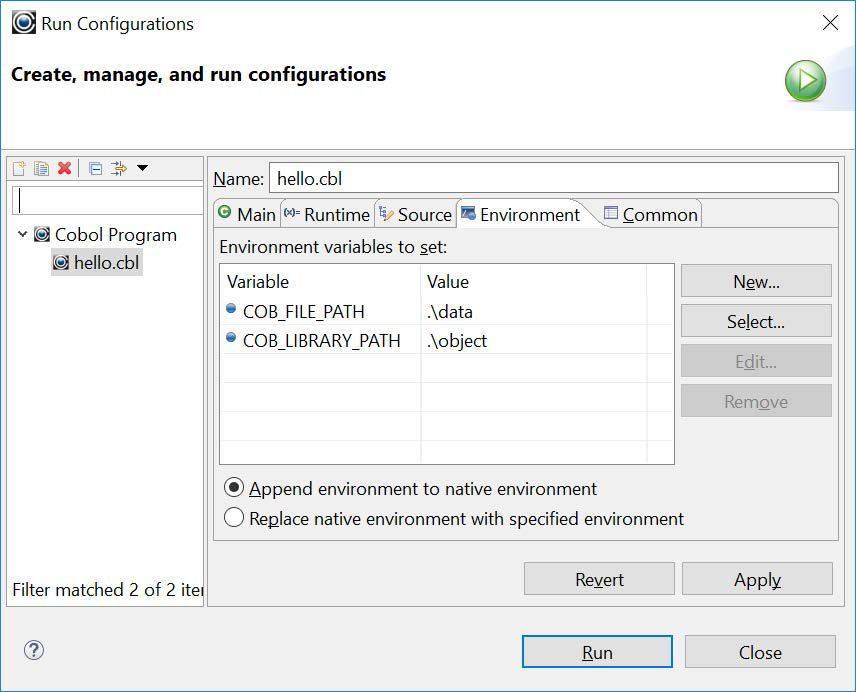Click the hello.cbl configuration icon
Screen dimensions: 856x692
pos(61,260)
